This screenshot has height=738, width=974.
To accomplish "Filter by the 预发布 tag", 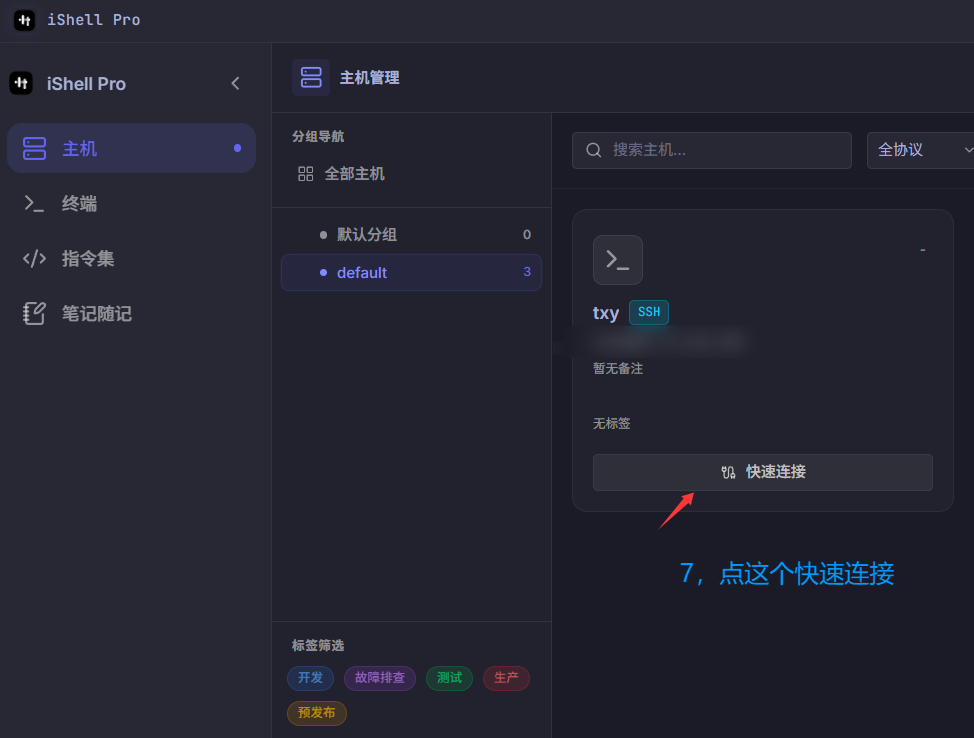I will pos(317,713).
